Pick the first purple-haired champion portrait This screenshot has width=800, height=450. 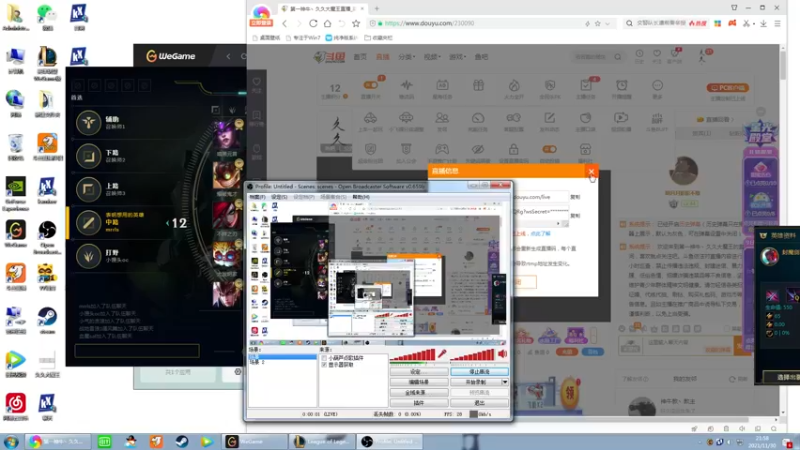coord(227,135)
